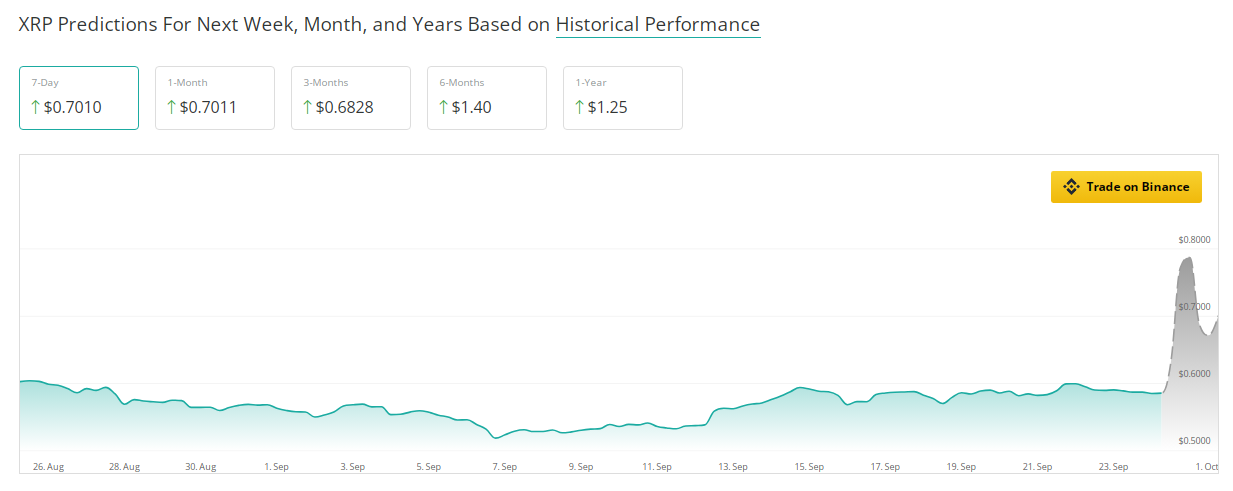Switch to the 1-Month prediction tab

pyautogui.click(x=215, y=98)
